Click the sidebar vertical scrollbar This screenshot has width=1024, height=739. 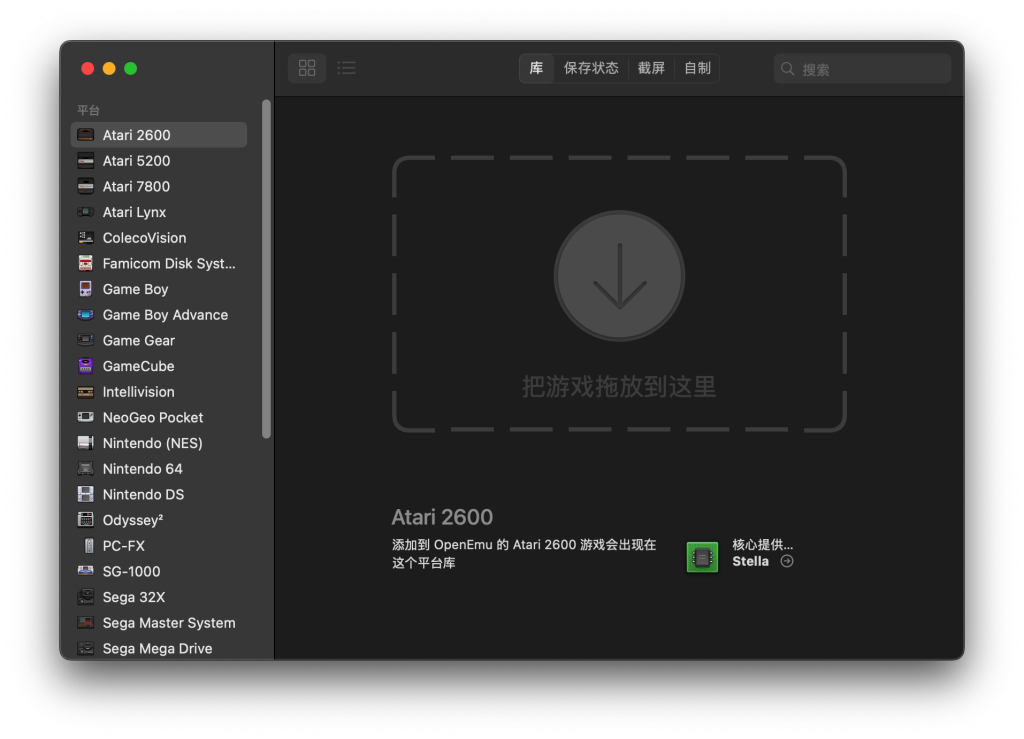coord(266,268)
